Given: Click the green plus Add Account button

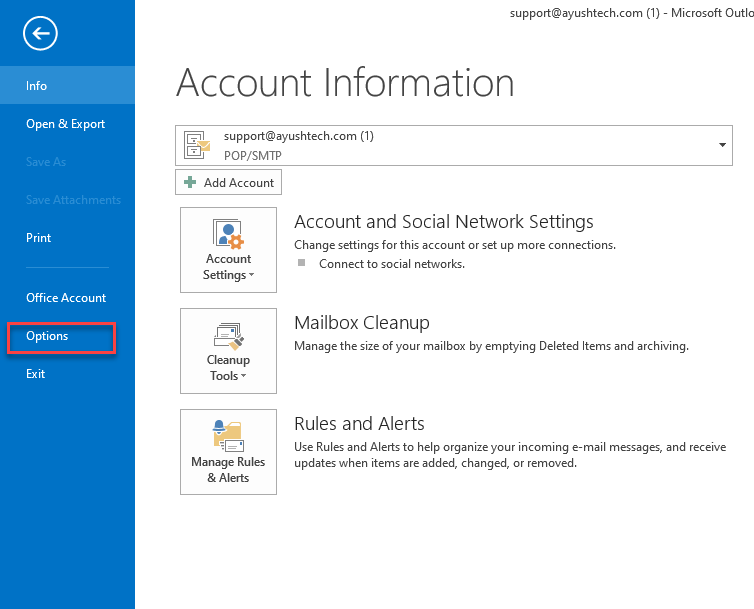Looking at the screenshot, I should [x=228, y=182].
